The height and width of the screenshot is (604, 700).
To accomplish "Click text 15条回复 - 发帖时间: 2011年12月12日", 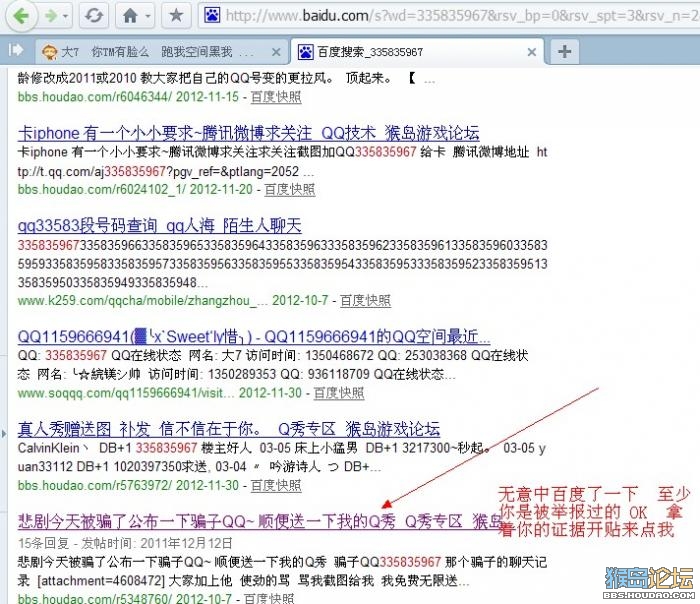I will [125, 543].
